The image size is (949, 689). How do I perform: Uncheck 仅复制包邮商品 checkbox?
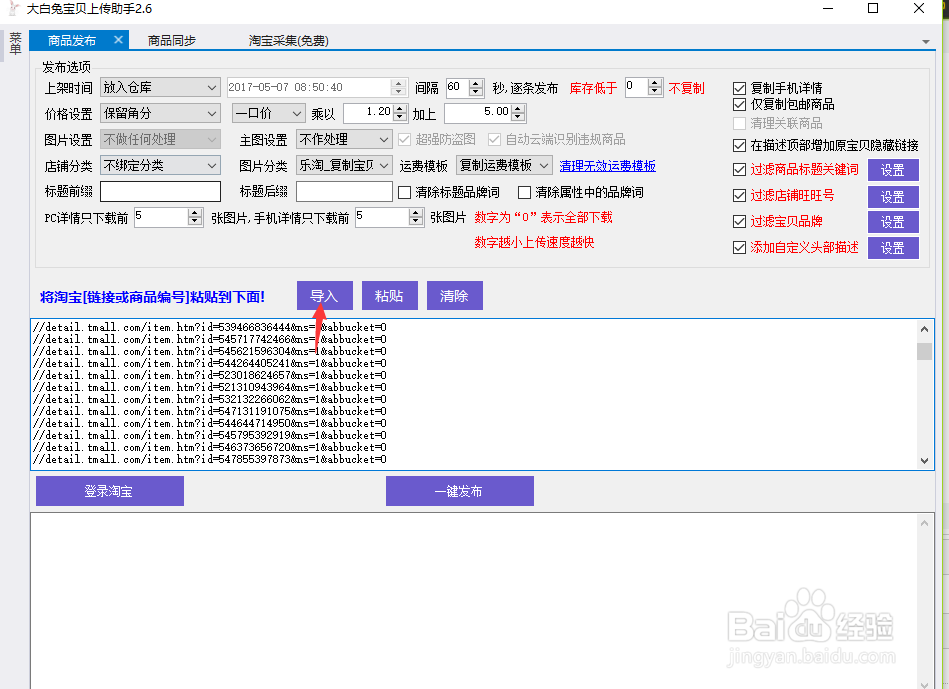coord(739,105)
